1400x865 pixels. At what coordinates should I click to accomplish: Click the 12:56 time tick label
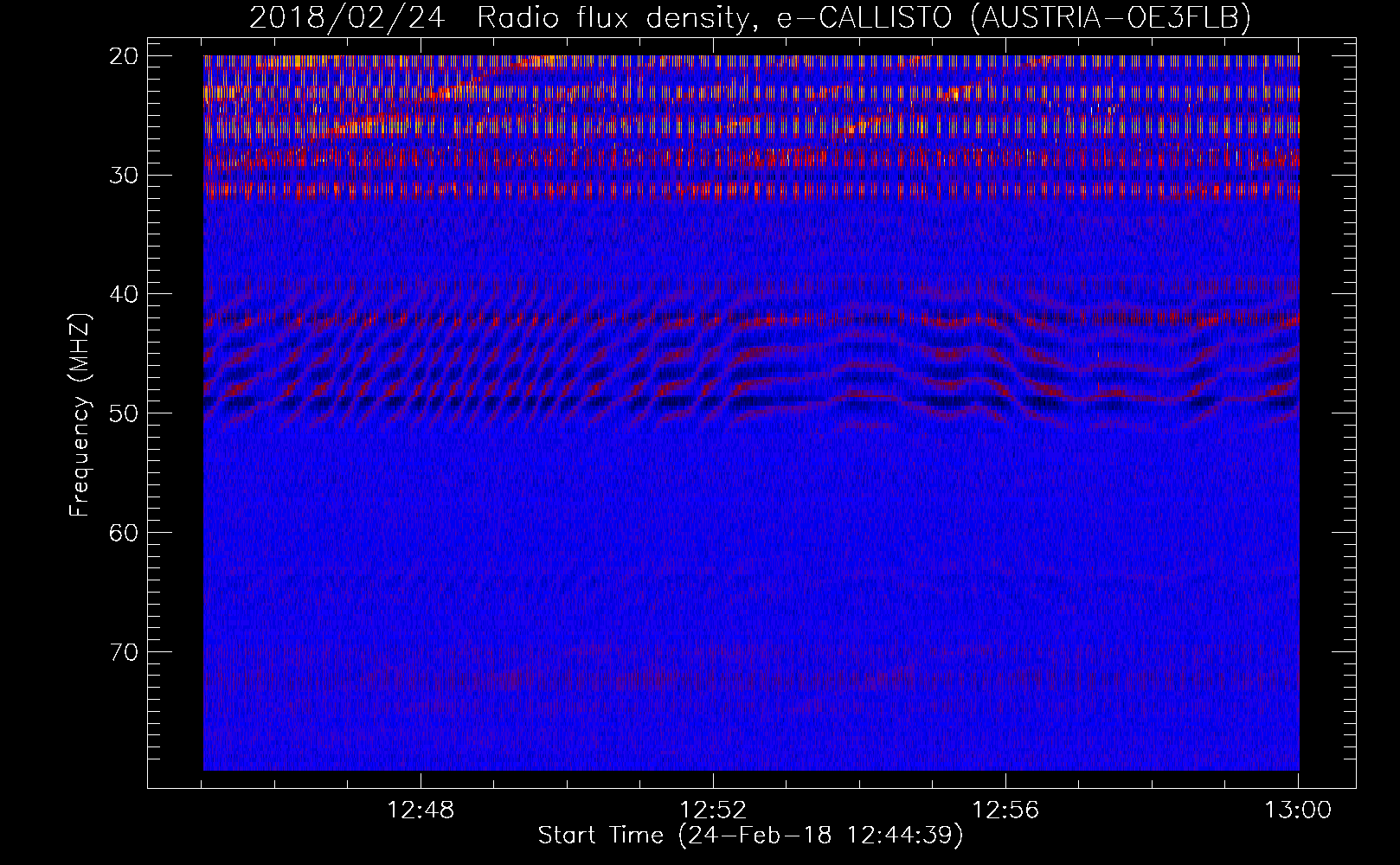1005,811
